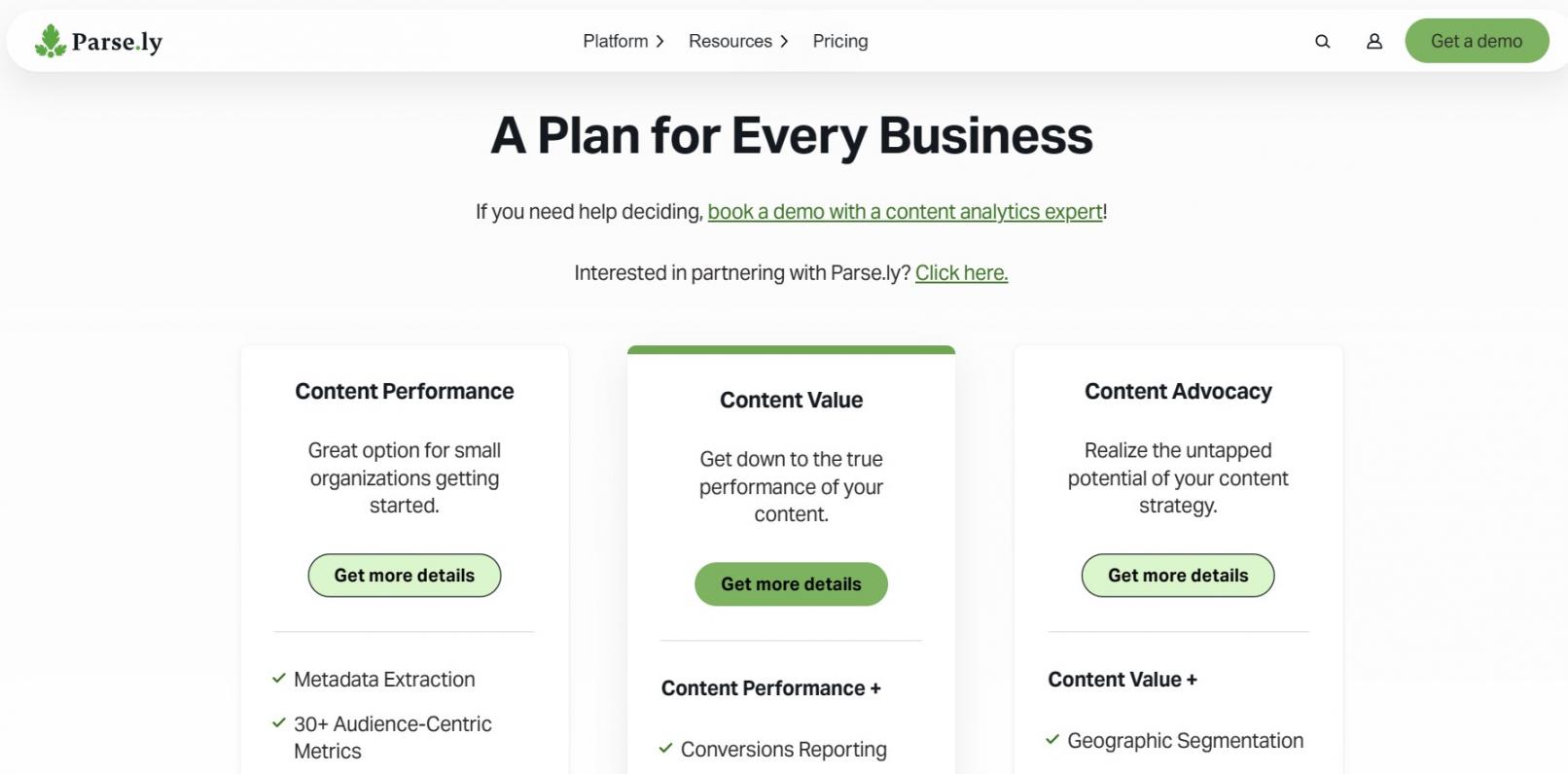1568x774 pixels.
Task: Open the partnering Click here link
Action: point(961,273)
